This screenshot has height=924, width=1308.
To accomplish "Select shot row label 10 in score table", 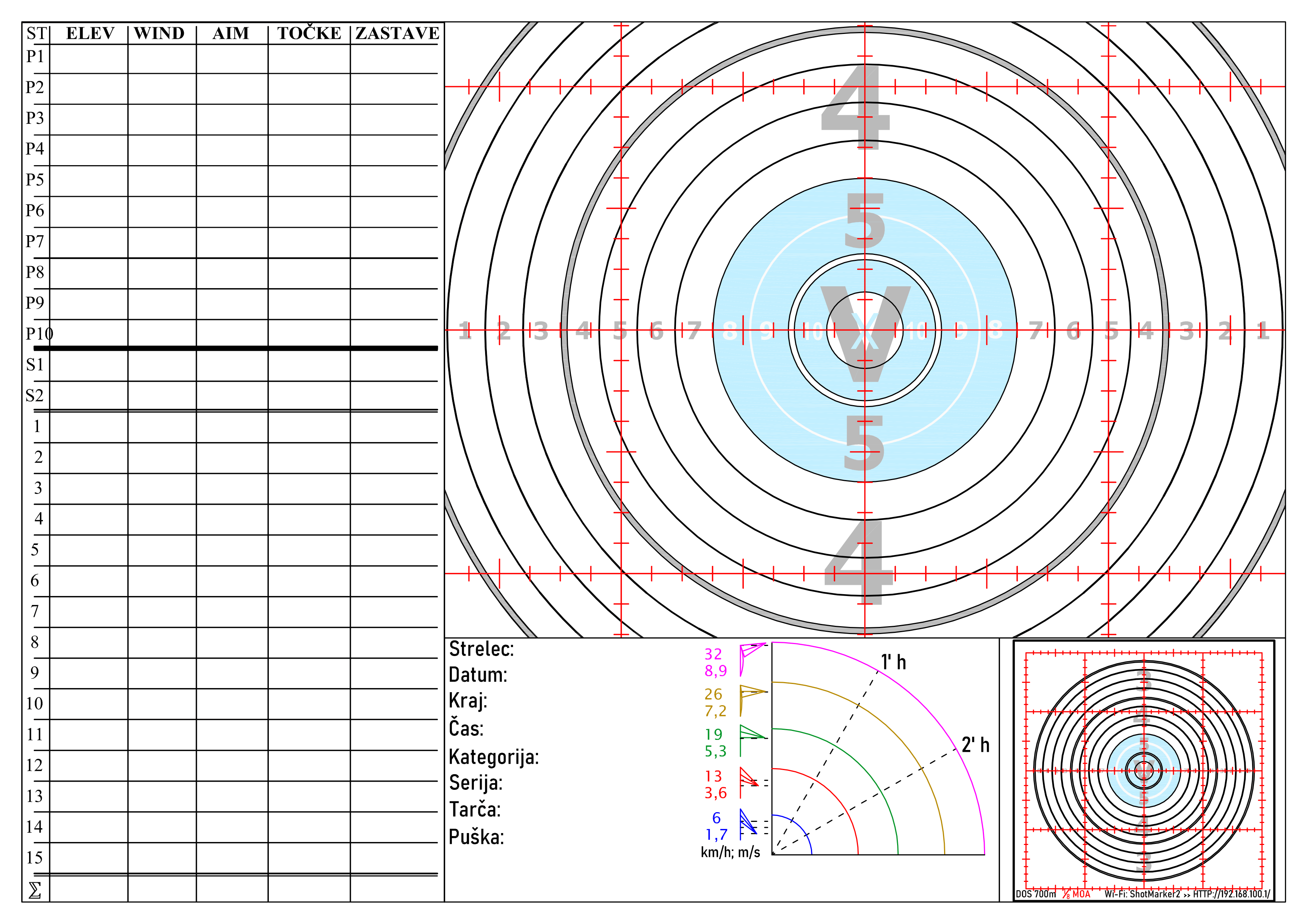I will (35, 704).
